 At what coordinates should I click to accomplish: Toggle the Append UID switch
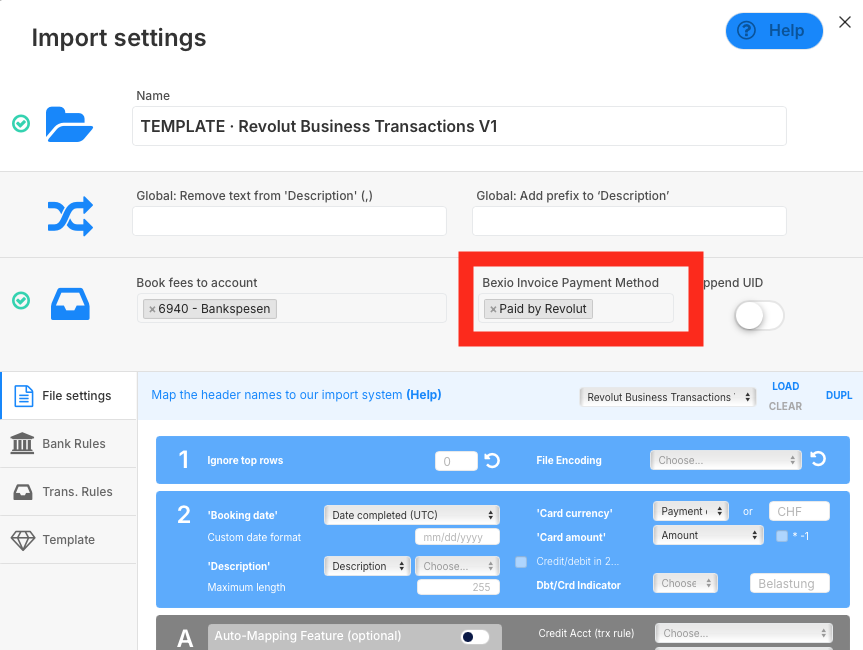[x=758, y=316]
